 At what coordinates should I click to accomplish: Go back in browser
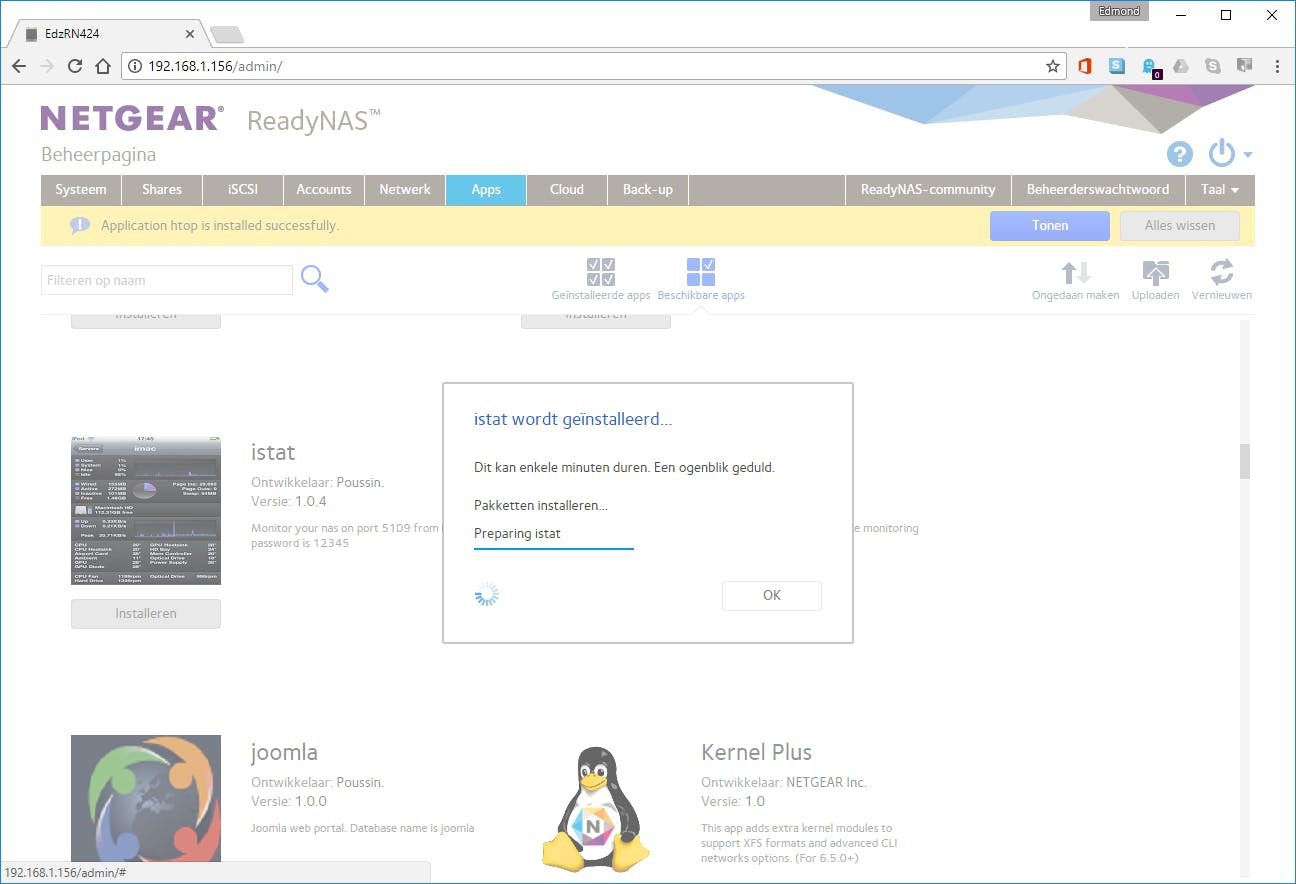19,66
